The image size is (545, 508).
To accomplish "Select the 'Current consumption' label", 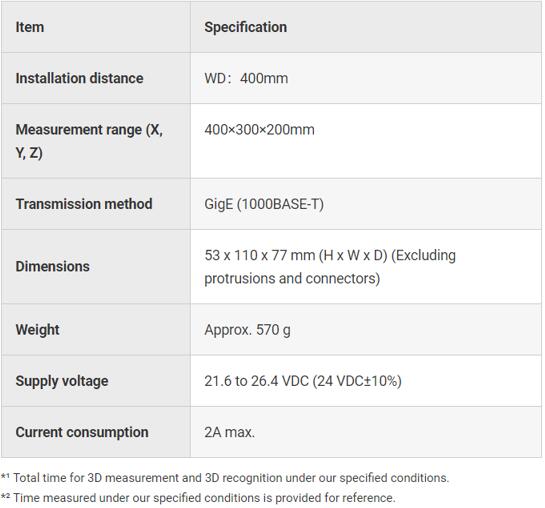I will pyautogui.click(x=82, y=432).
